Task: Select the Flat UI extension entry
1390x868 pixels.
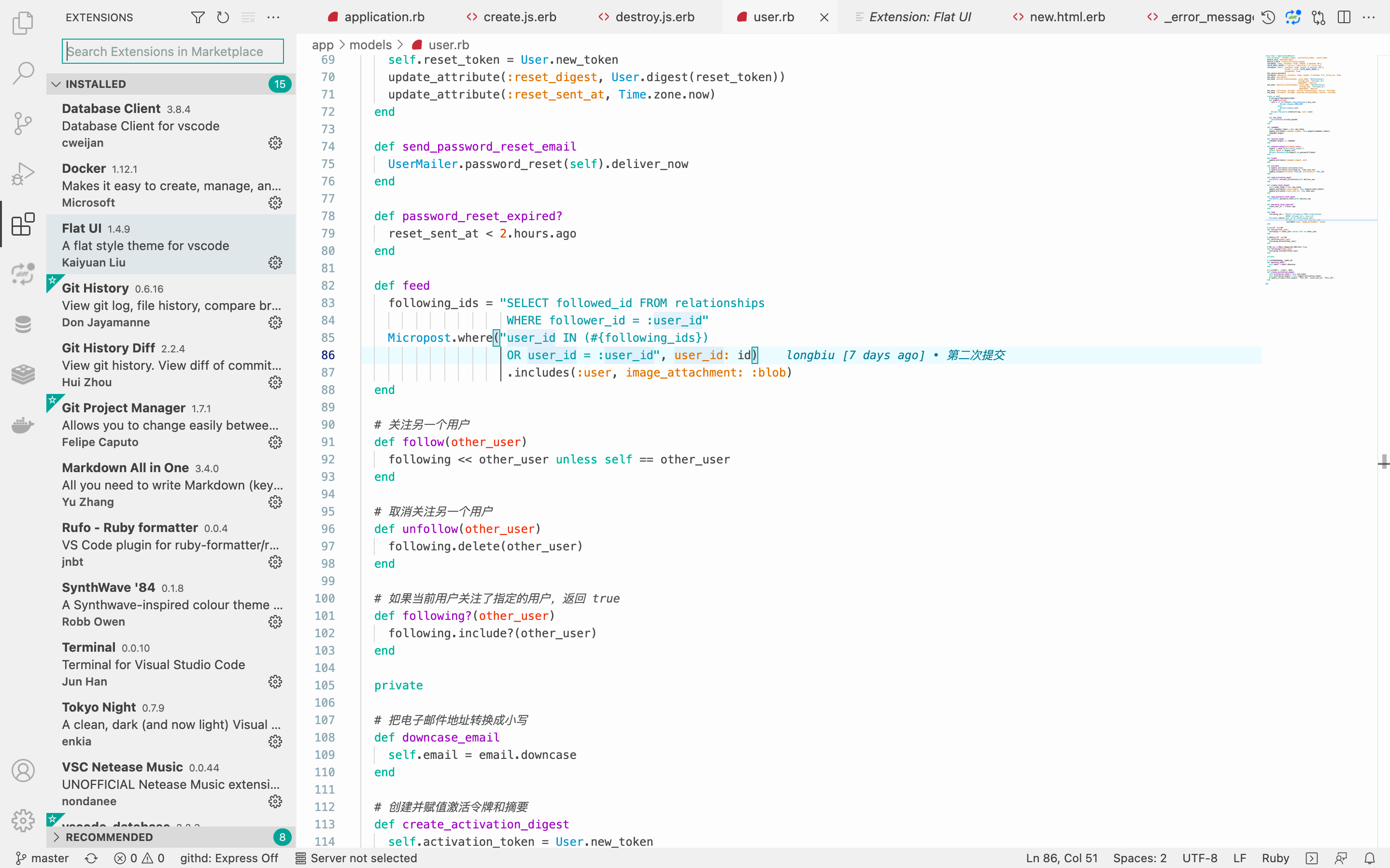Action: [170, 245]
